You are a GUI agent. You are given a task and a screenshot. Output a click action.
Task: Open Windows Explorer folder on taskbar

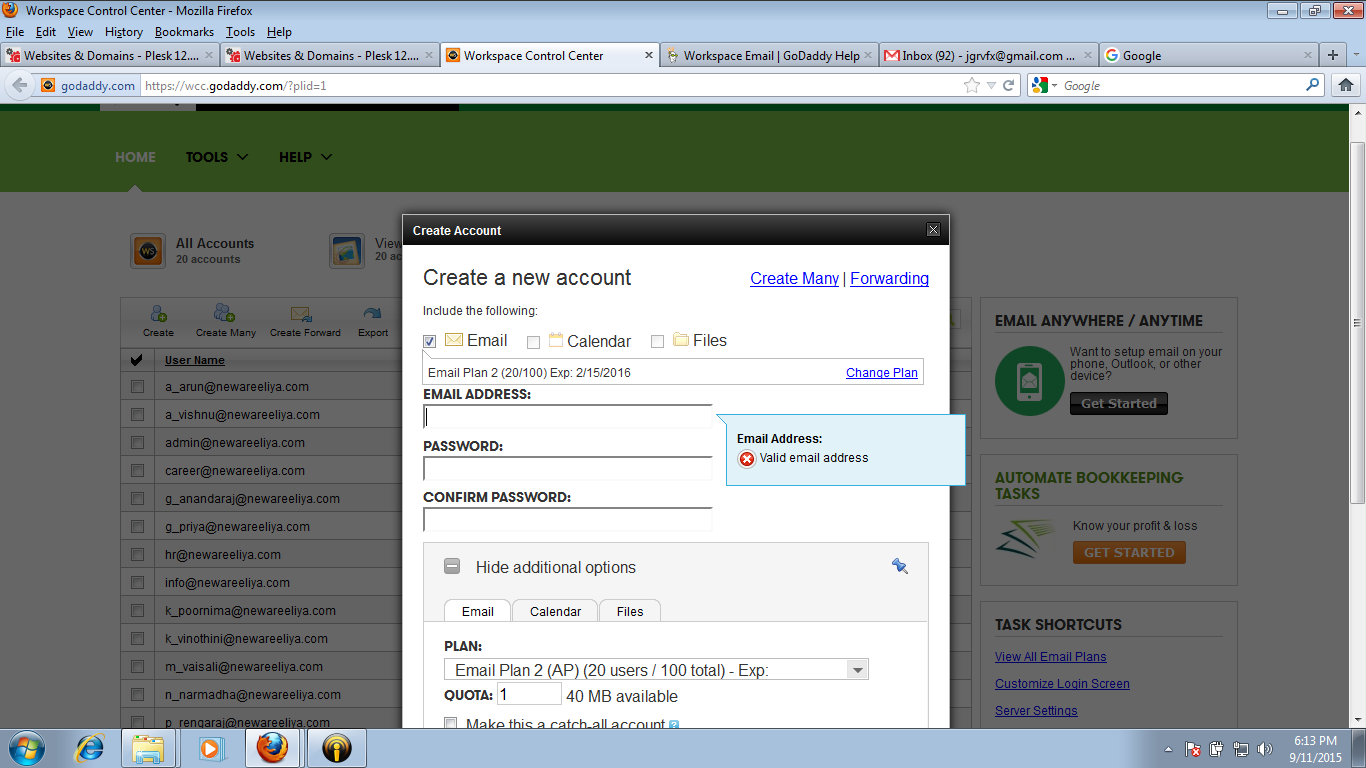pos(148,748)
